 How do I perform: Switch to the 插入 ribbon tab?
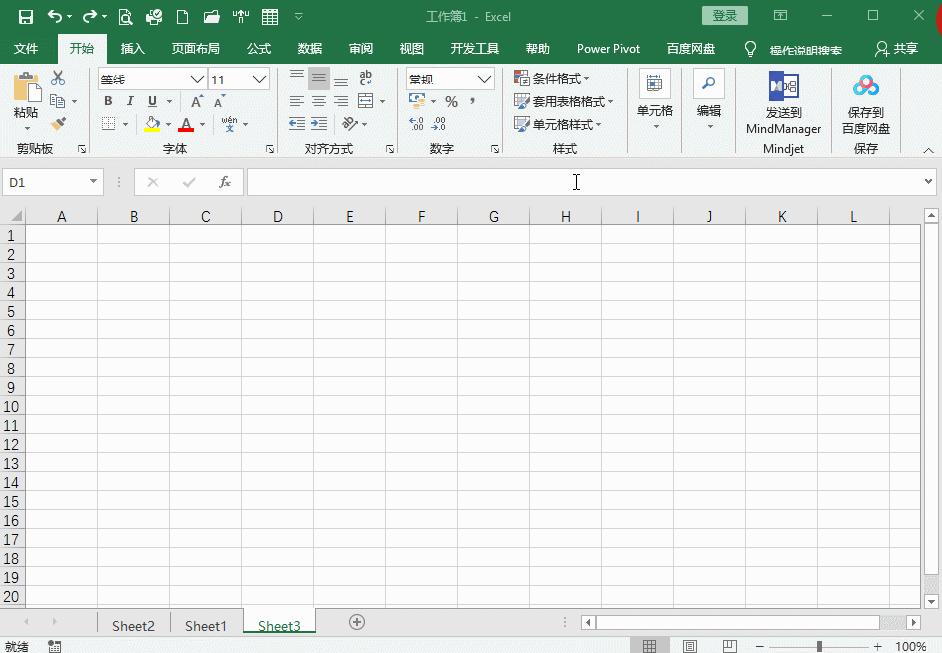pyautogui.click(x=133, y=48)
